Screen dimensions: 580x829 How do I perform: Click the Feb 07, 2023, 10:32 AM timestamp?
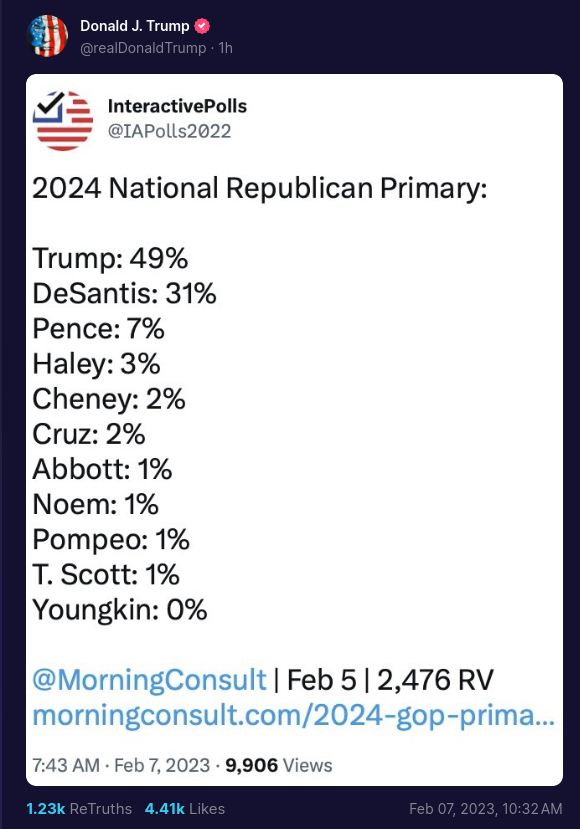tap(485, 809)
